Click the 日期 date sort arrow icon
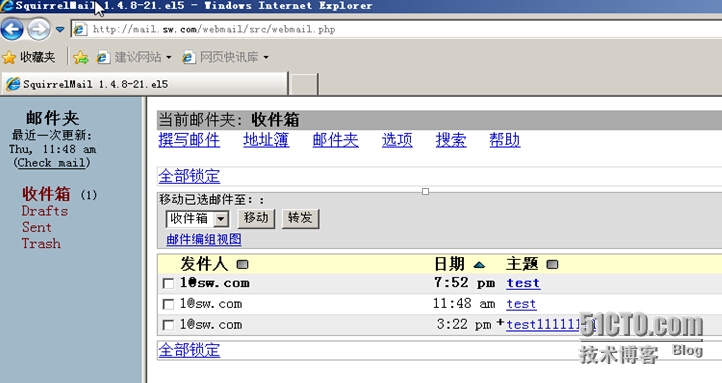722x383 pixels. coord(479,265)
